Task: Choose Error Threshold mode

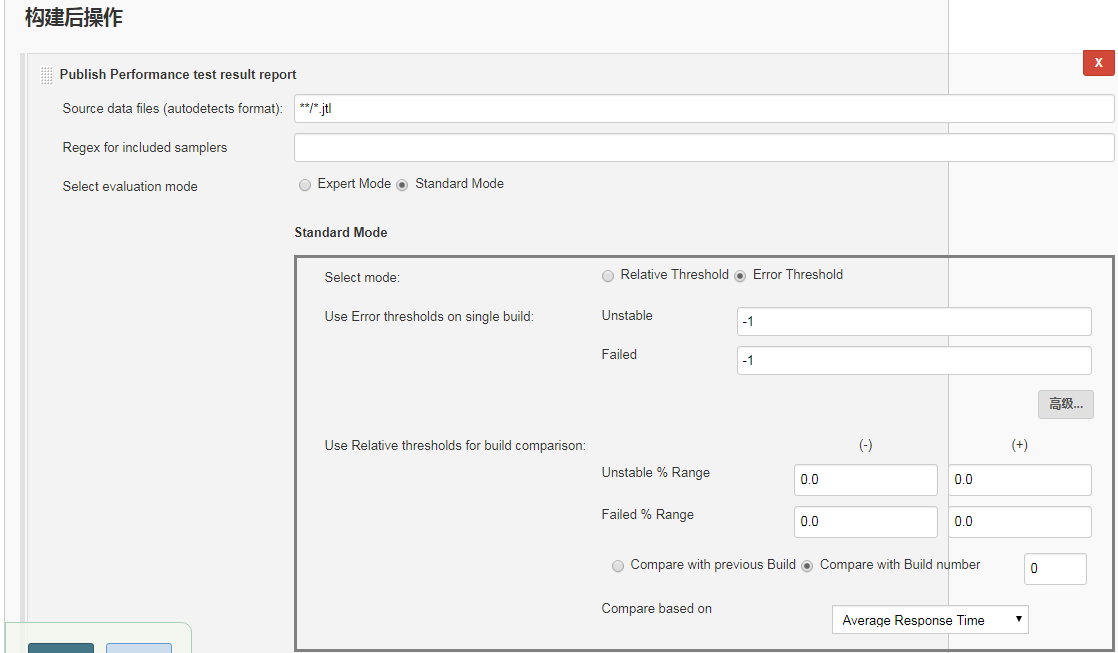Action: (740, 276)
